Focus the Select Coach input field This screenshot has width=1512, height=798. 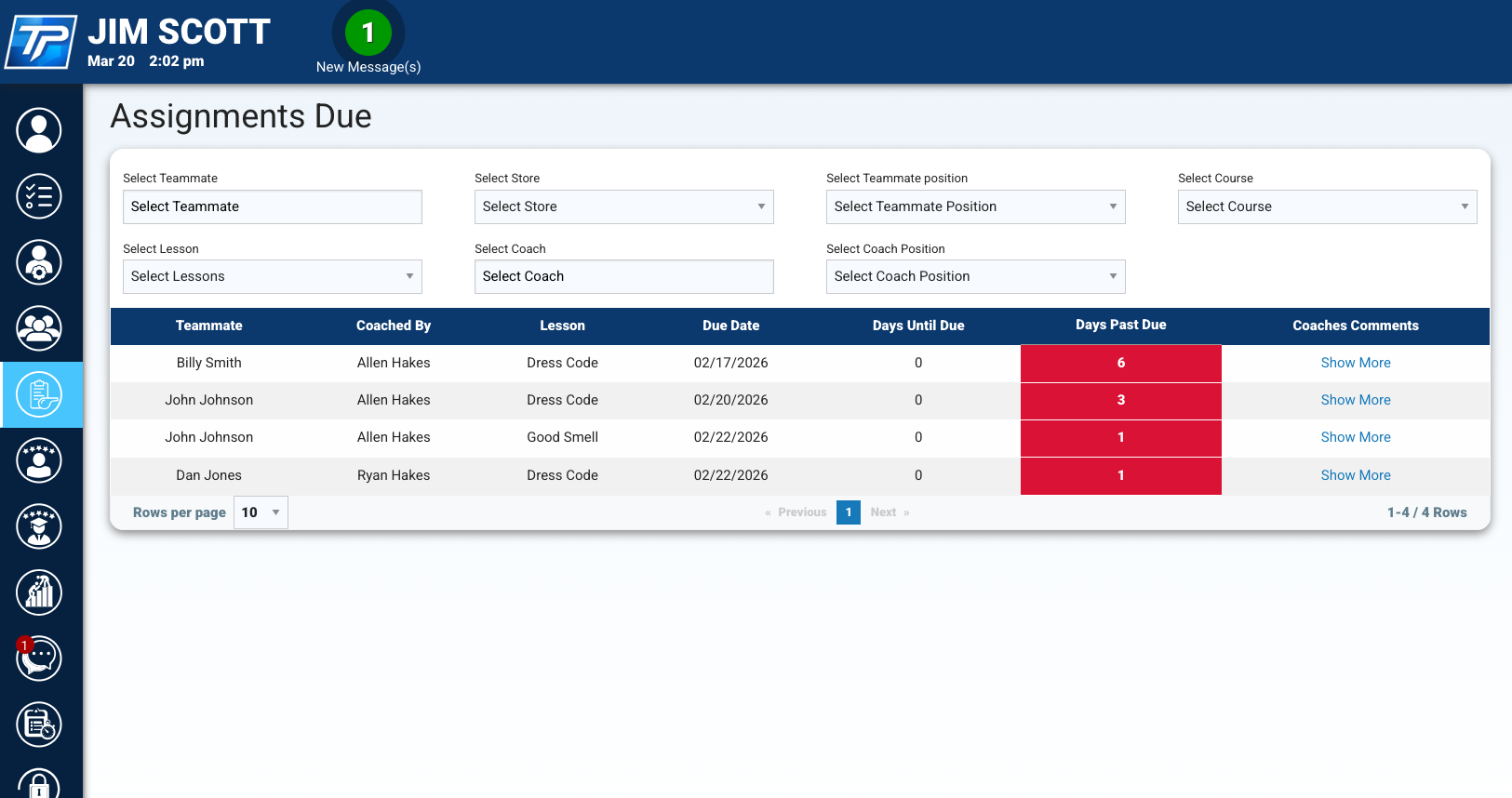point(624,276)
